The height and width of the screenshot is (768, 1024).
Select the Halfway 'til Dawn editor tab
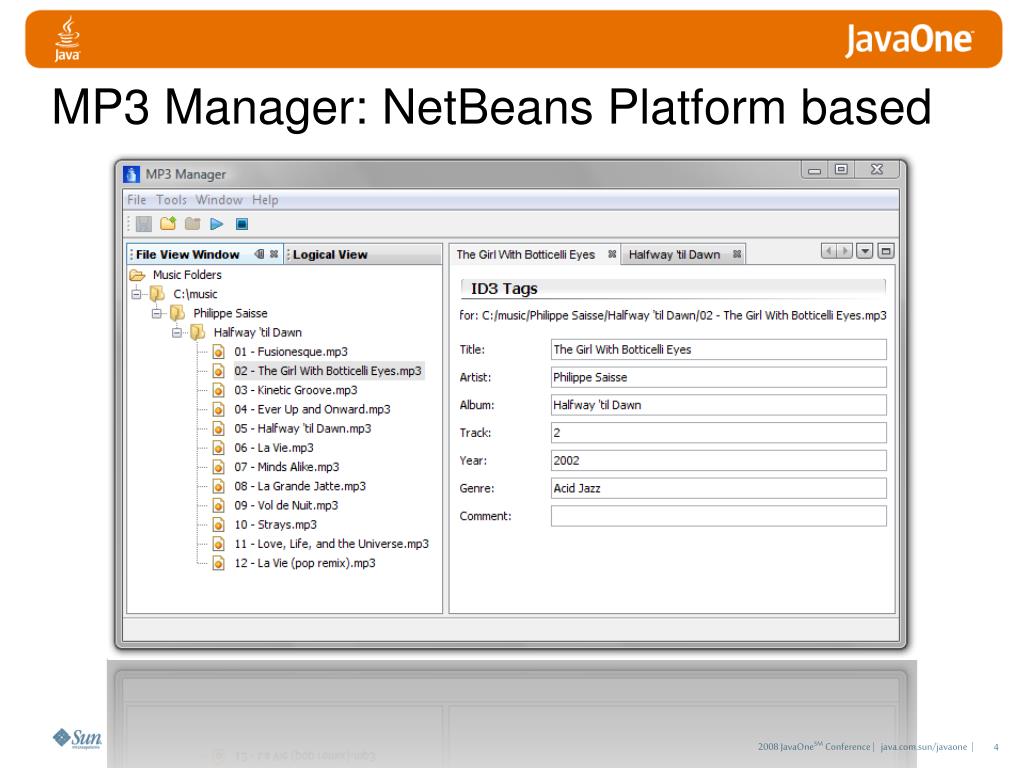point(674,255)
